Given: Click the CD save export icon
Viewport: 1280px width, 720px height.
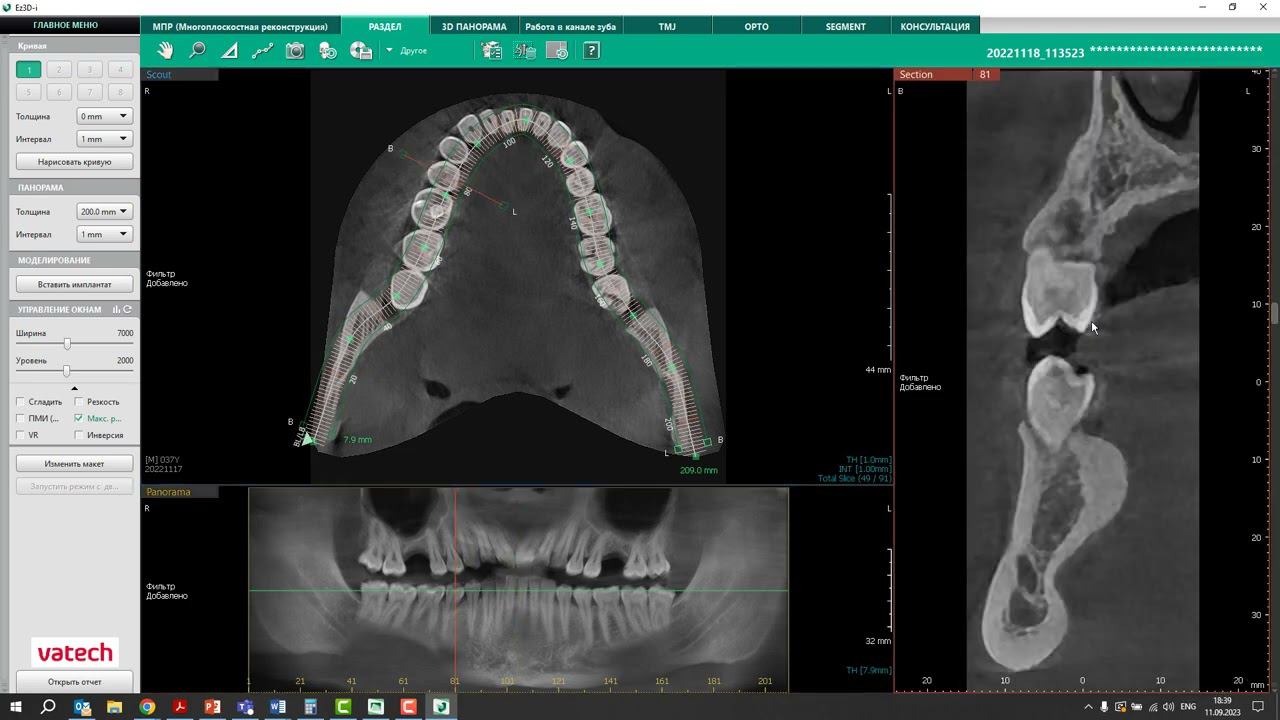Looking at the screenshot, I should (361, 50).
